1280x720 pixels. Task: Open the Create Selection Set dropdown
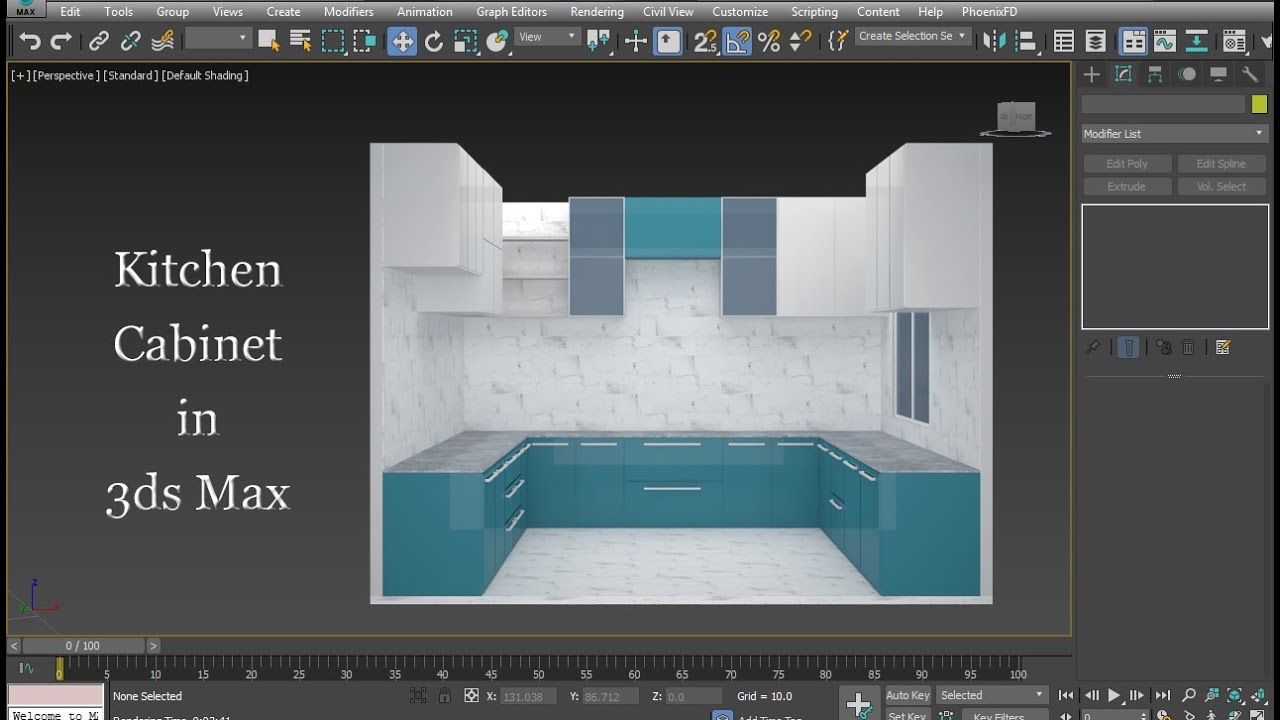tap(913, 36)
